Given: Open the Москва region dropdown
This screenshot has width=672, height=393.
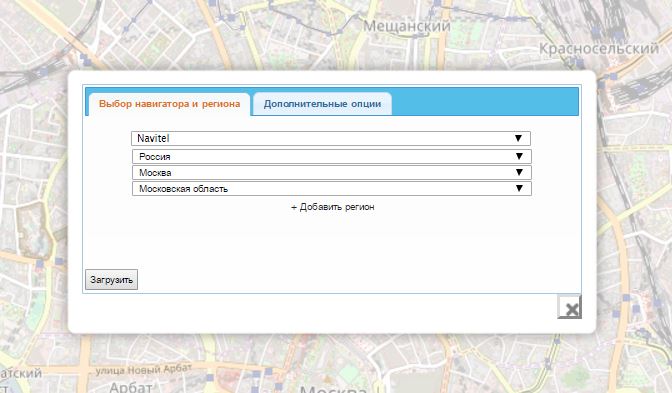Looking at the screenshot, I should pyautogui.click(x=332, y=173).
